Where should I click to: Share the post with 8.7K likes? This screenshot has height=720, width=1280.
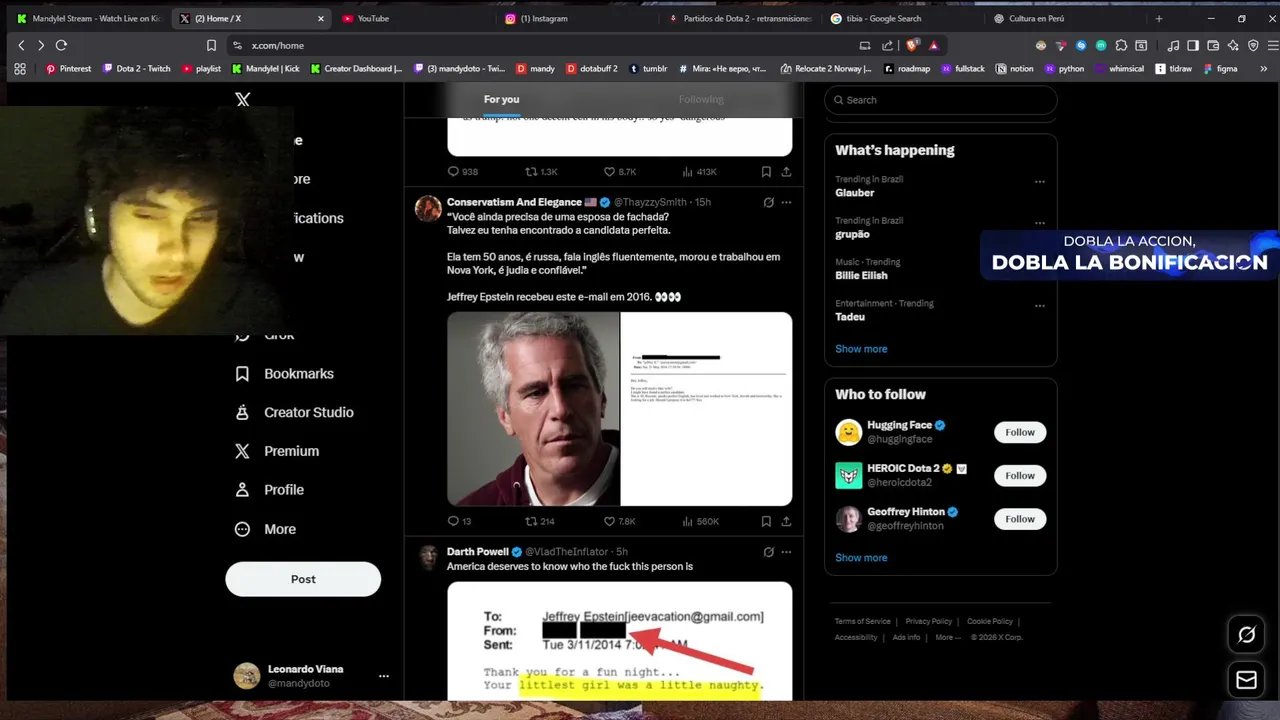click(786, 172)
